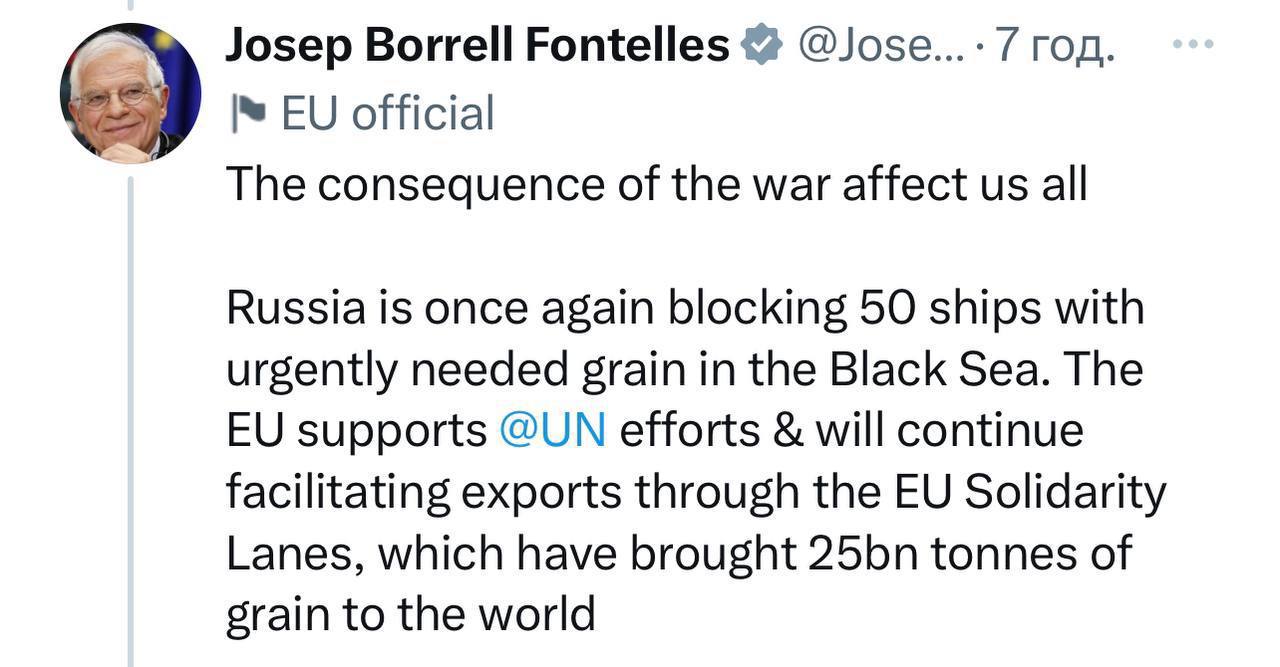Click the Josep Borrell Fontelles display name
Viewport: 1280px width, 667px height.
pos(477,46)
